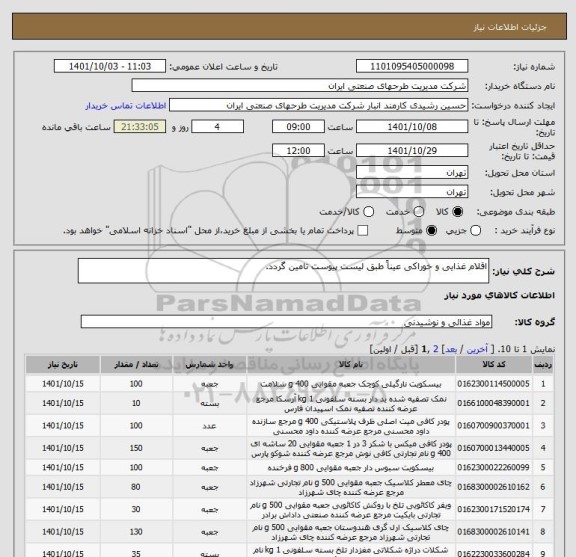Click the بعد pagination link

pos(451,349)
